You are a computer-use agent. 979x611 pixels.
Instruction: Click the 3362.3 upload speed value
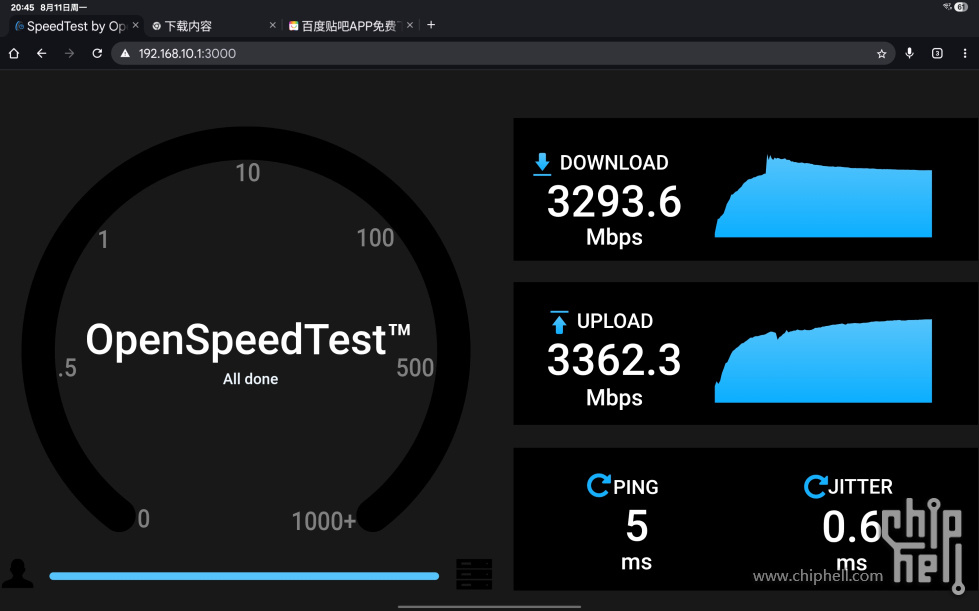tap(614, 360)
